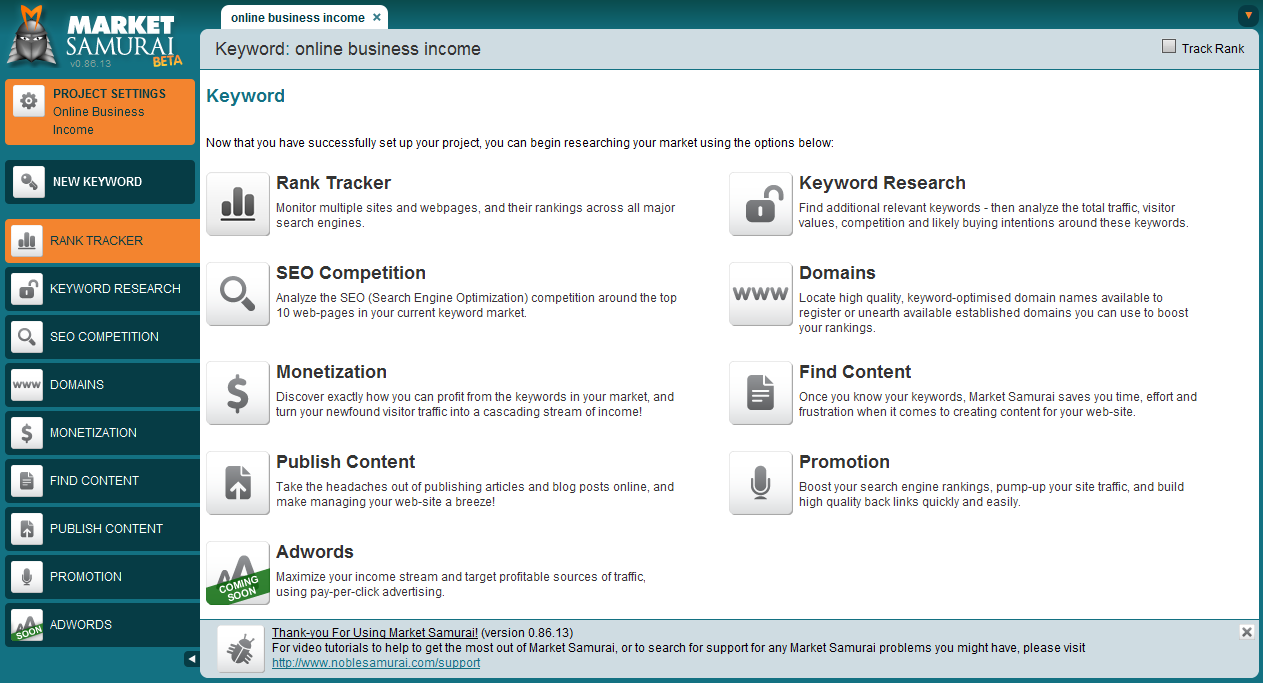Dismiss the thank-you notification bar
Screen dimensions: 1263x683
point(1246,632)
